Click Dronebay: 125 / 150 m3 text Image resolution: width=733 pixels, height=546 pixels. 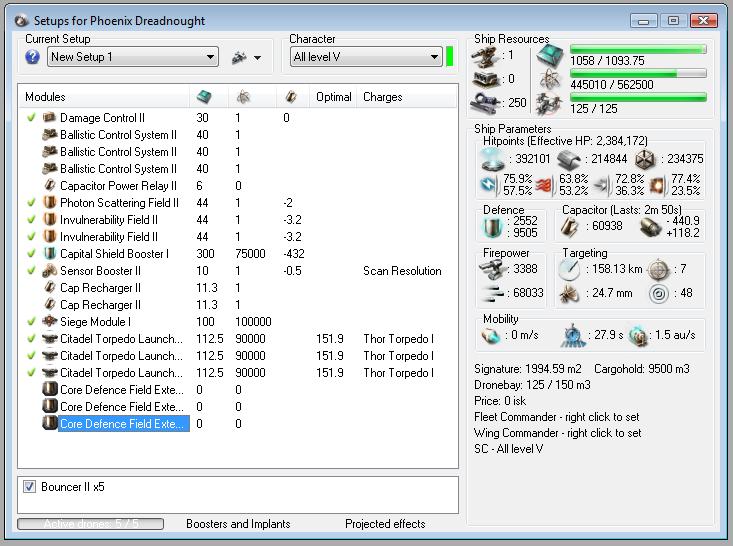[532, 385]
